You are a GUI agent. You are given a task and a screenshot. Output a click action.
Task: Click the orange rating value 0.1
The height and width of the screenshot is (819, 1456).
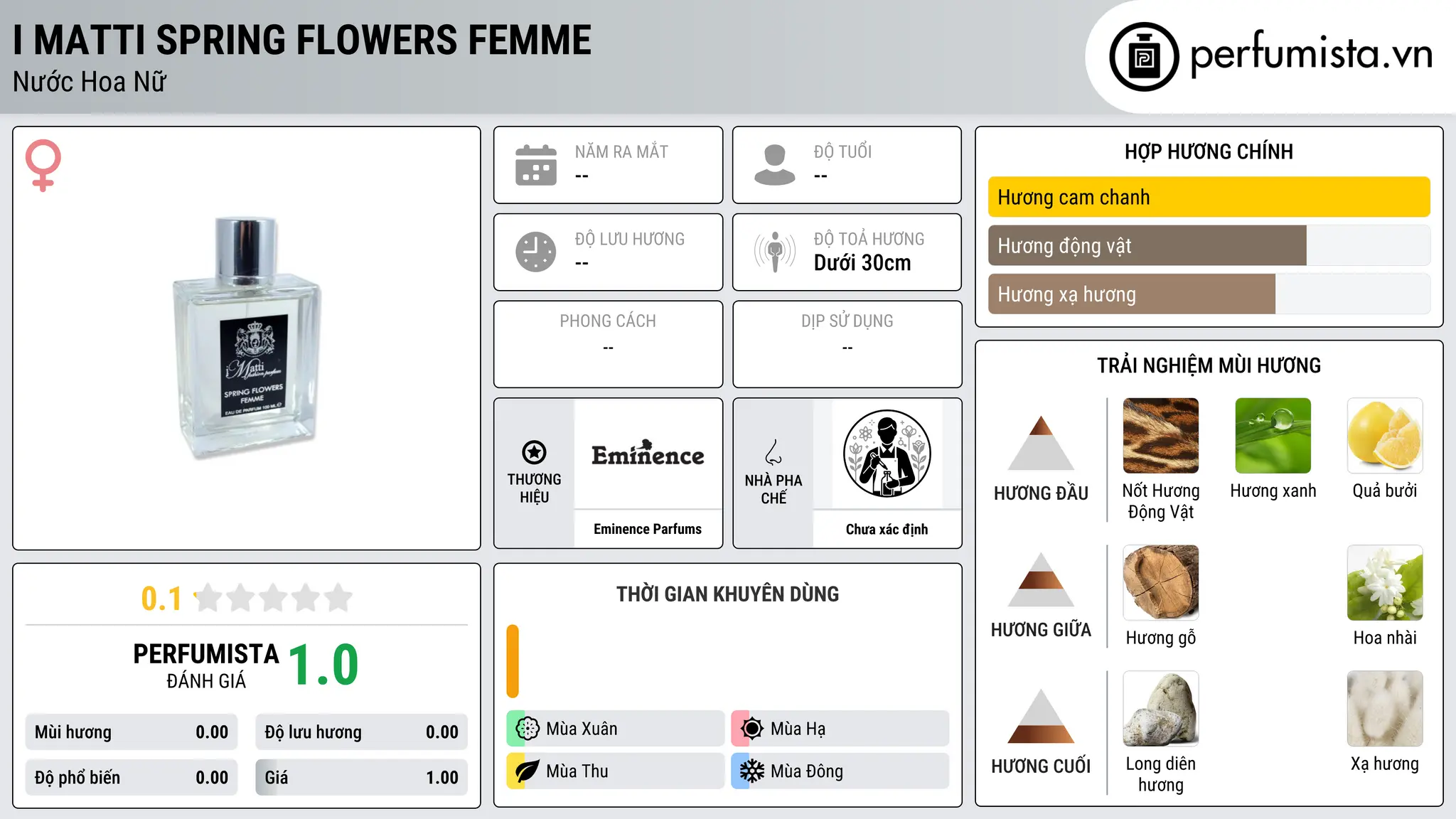point(161,599)
